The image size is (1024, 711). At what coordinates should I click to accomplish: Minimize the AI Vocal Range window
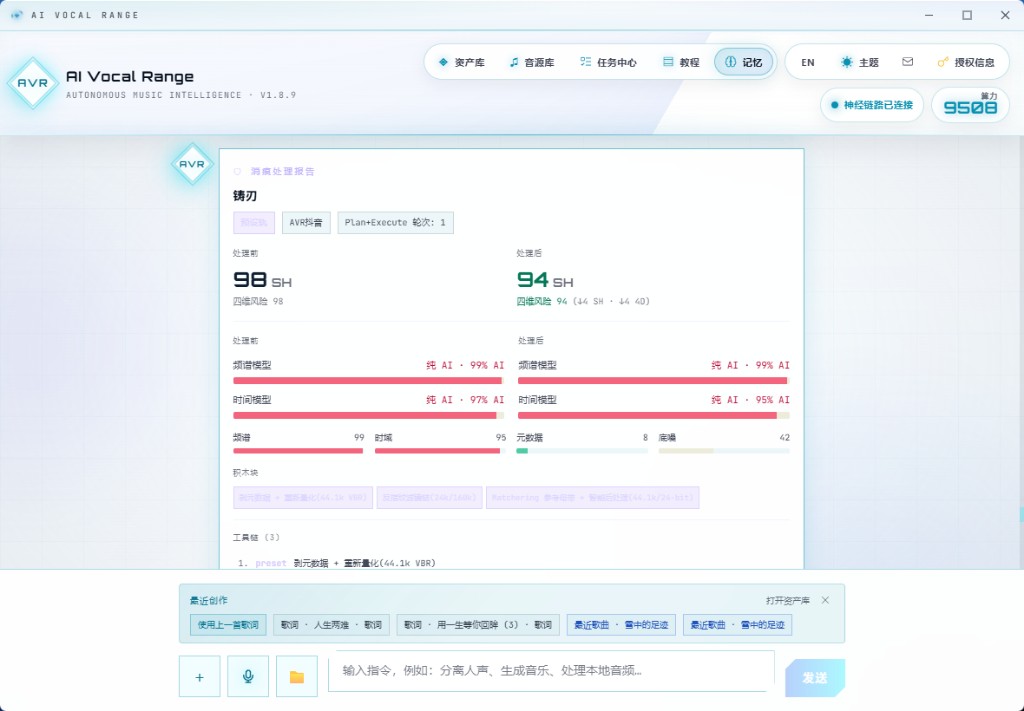click(929, 15)
